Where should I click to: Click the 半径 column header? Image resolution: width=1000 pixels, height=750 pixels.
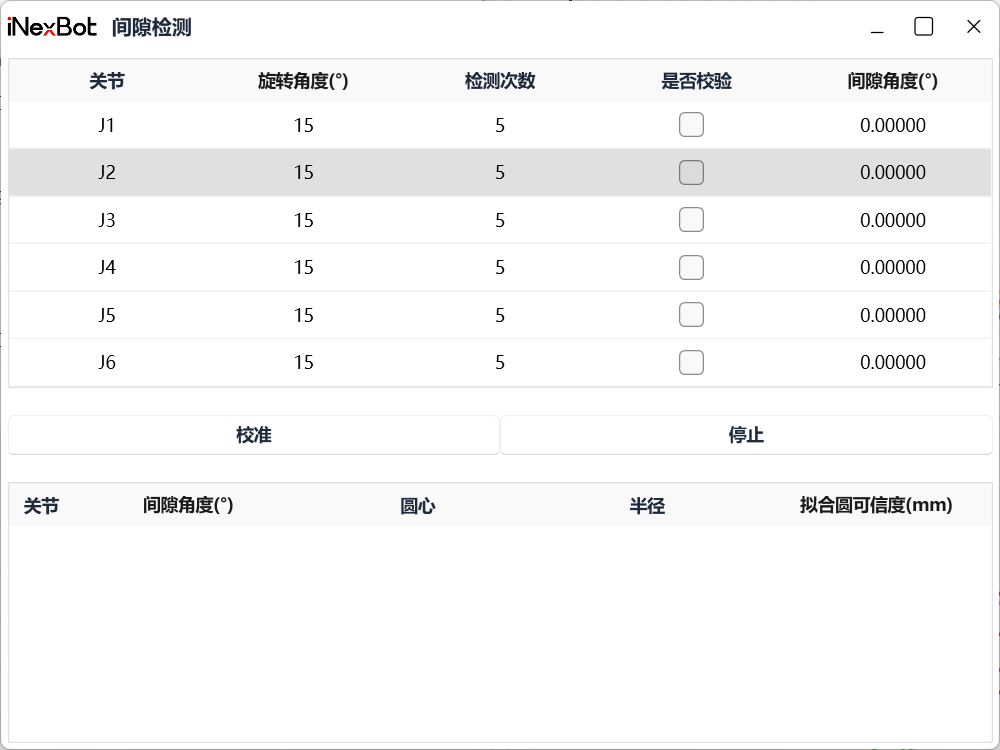[x=647, y=506]
